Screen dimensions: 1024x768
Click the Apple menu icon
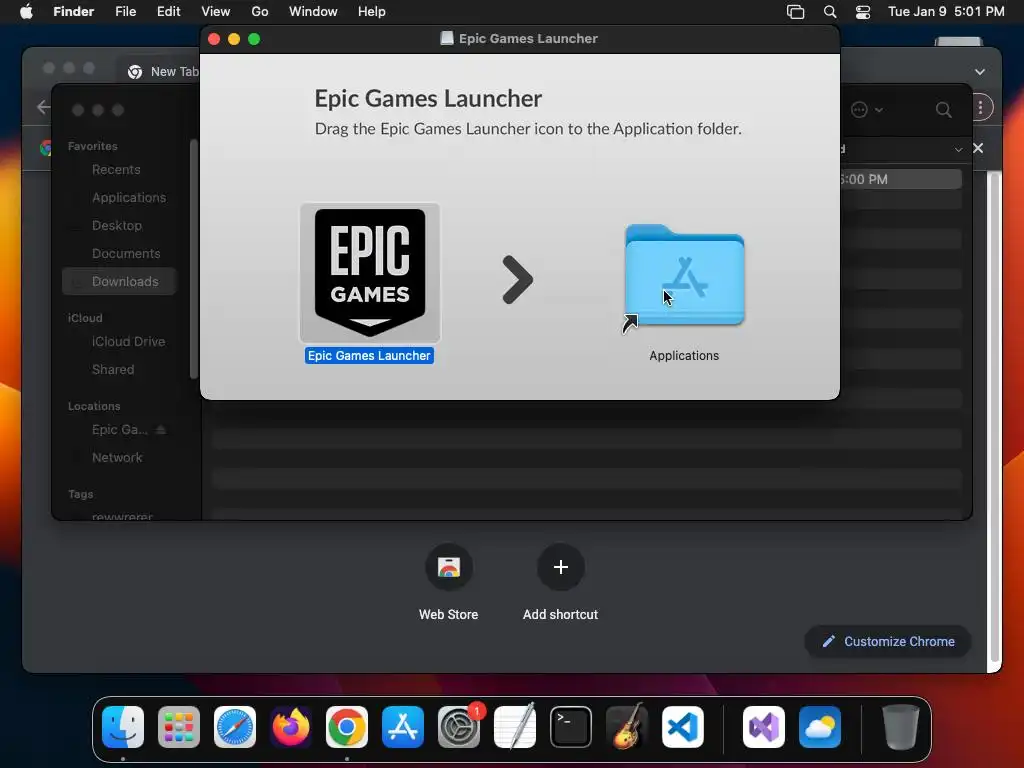click(x=26, y=11)
